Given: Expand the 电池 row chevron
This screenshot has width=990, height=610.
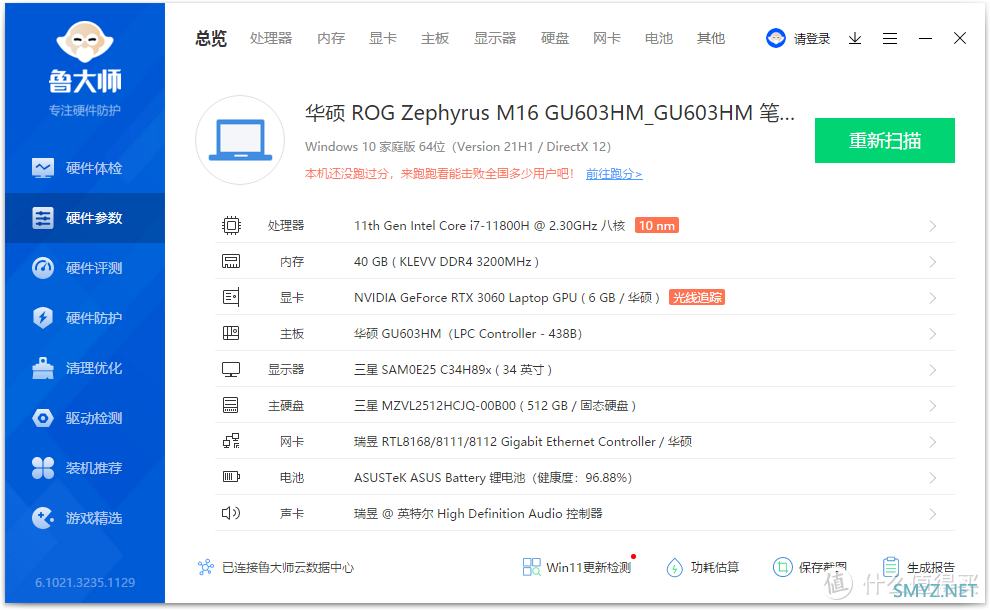Looking at the screenshot, I should pyautogui.click(x=933, y=478).
